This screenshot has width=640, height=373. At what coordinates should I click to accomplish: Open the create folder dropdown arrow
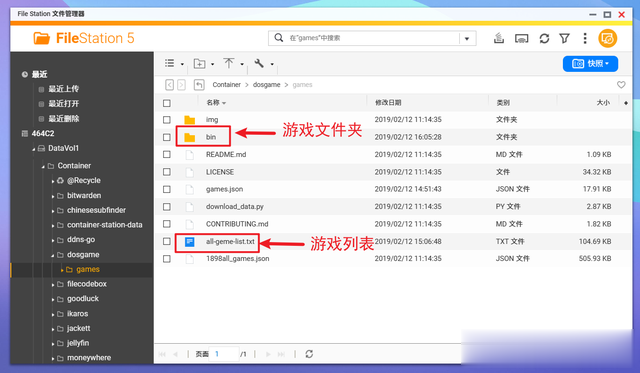point(212,64)
